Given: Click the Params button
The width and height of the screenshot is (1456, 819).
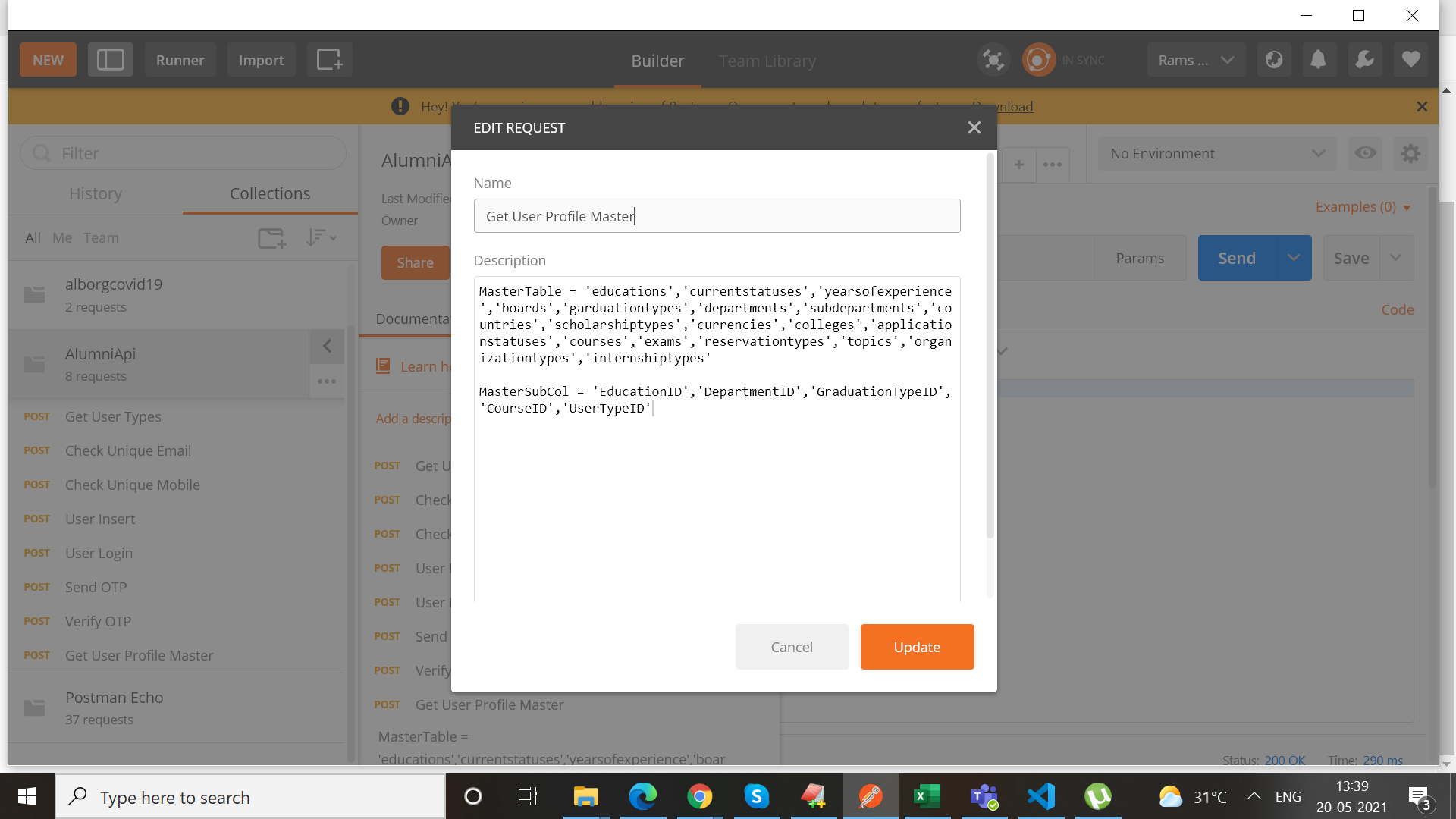Looking at the screenshot, I should click(x=1140, y=258).
